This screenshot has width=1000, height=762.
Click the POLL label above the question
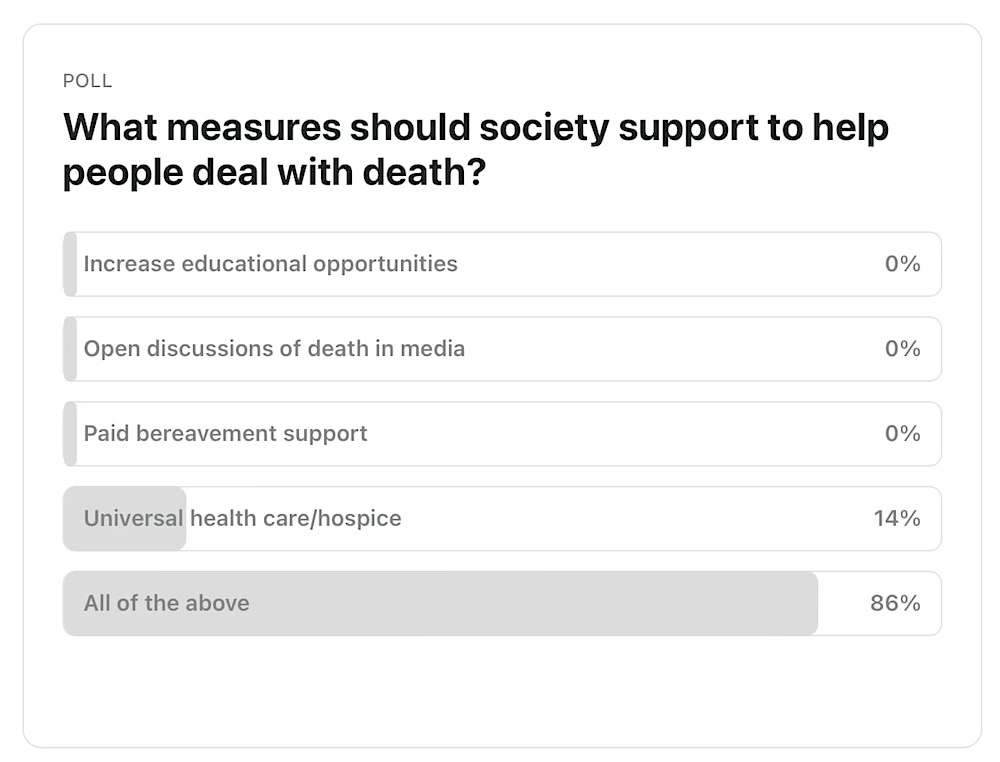pyautogui.click(x=87, y=81)
